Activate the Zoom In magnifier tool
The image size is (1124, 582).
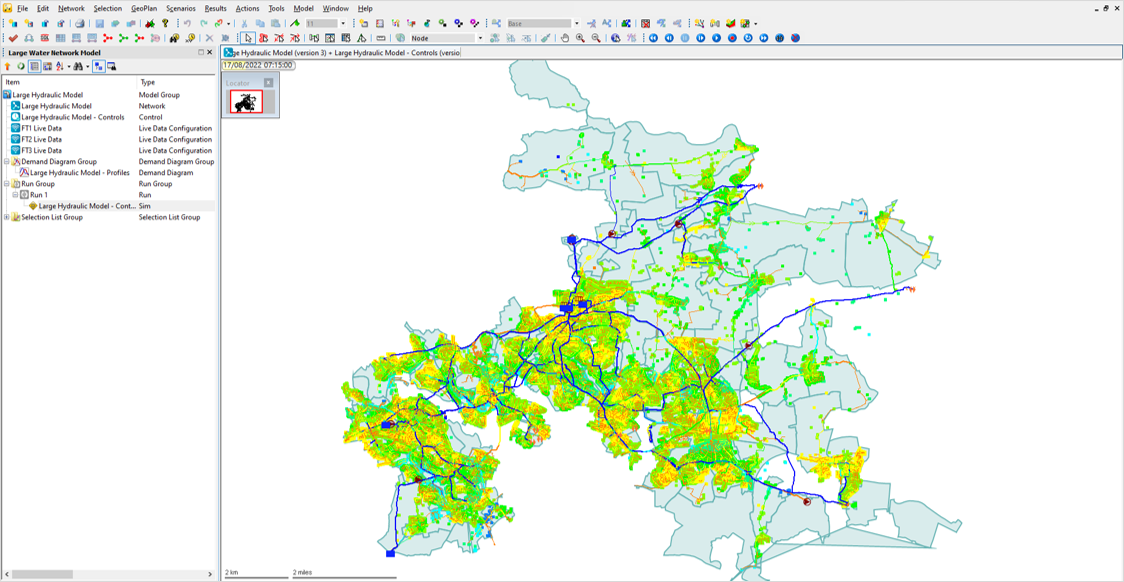coord(579,37)
